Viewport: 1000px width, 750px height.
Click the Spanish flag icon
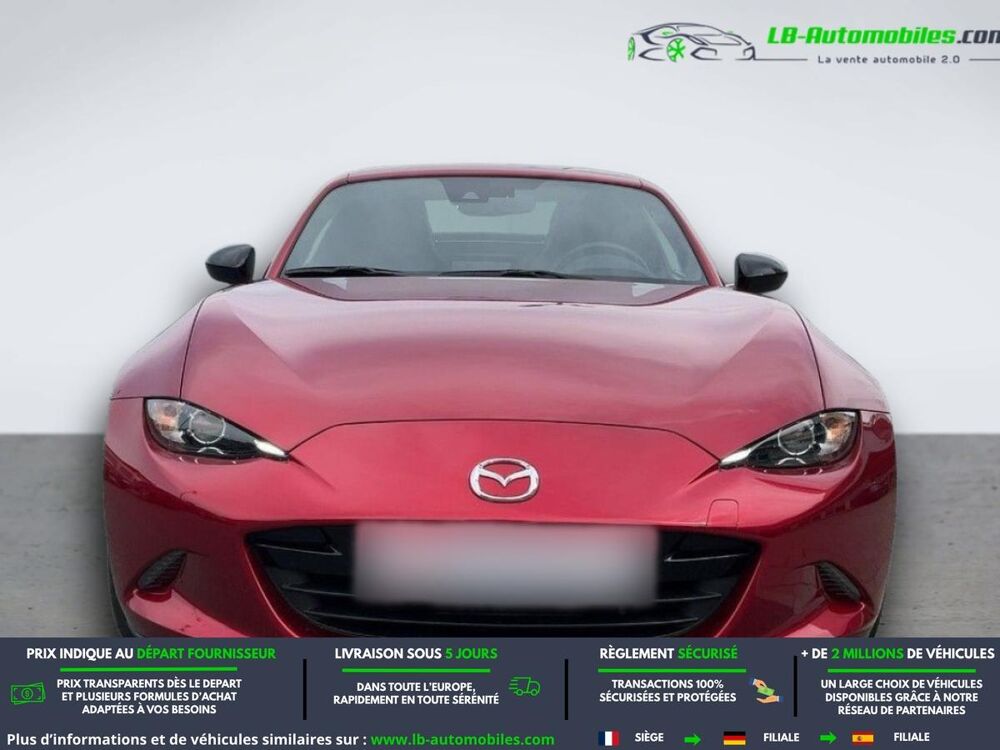(x=863, y=739)
